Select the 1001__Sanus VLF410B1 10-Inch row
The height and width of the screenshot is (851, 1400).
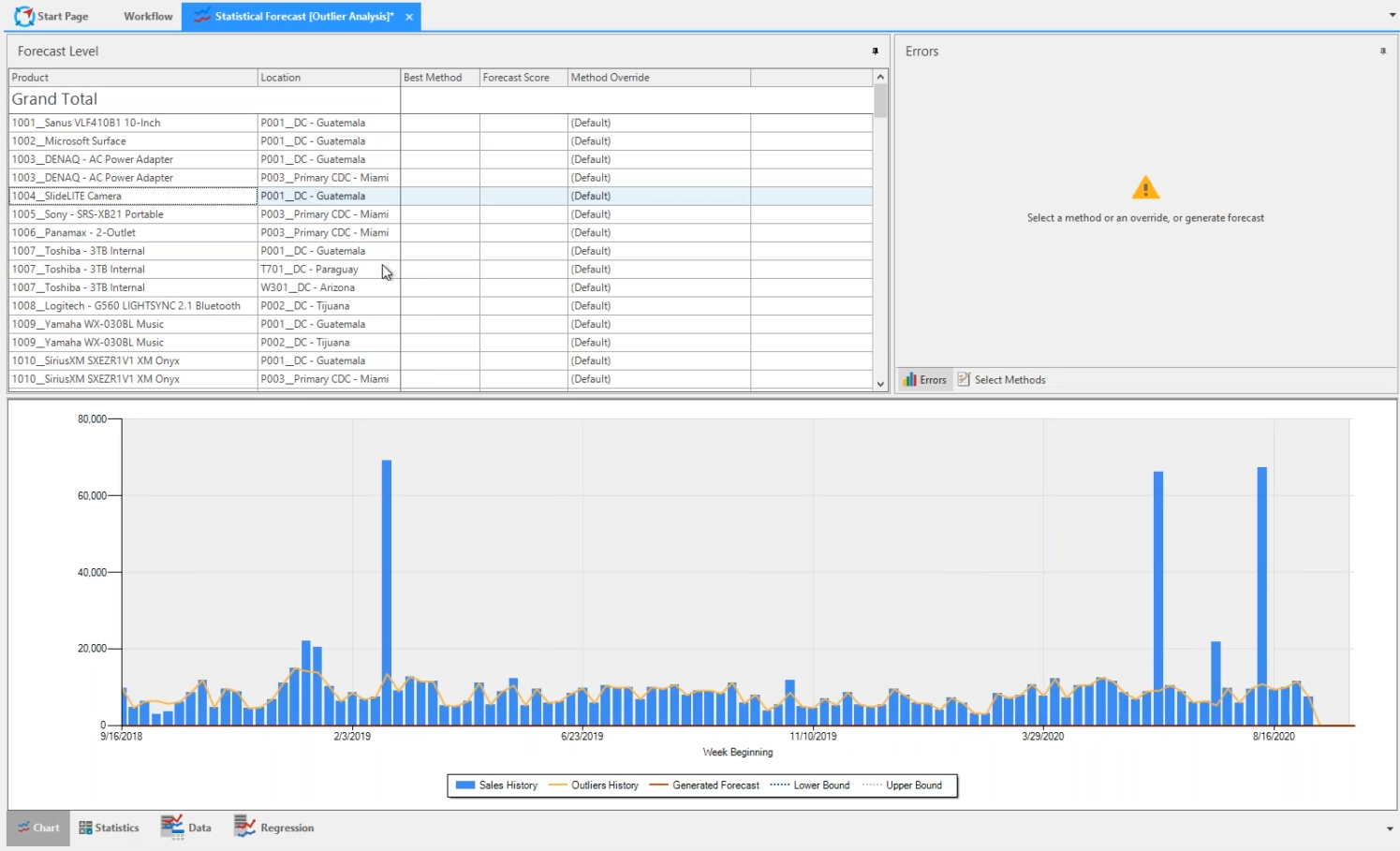(x=440, y=123)
